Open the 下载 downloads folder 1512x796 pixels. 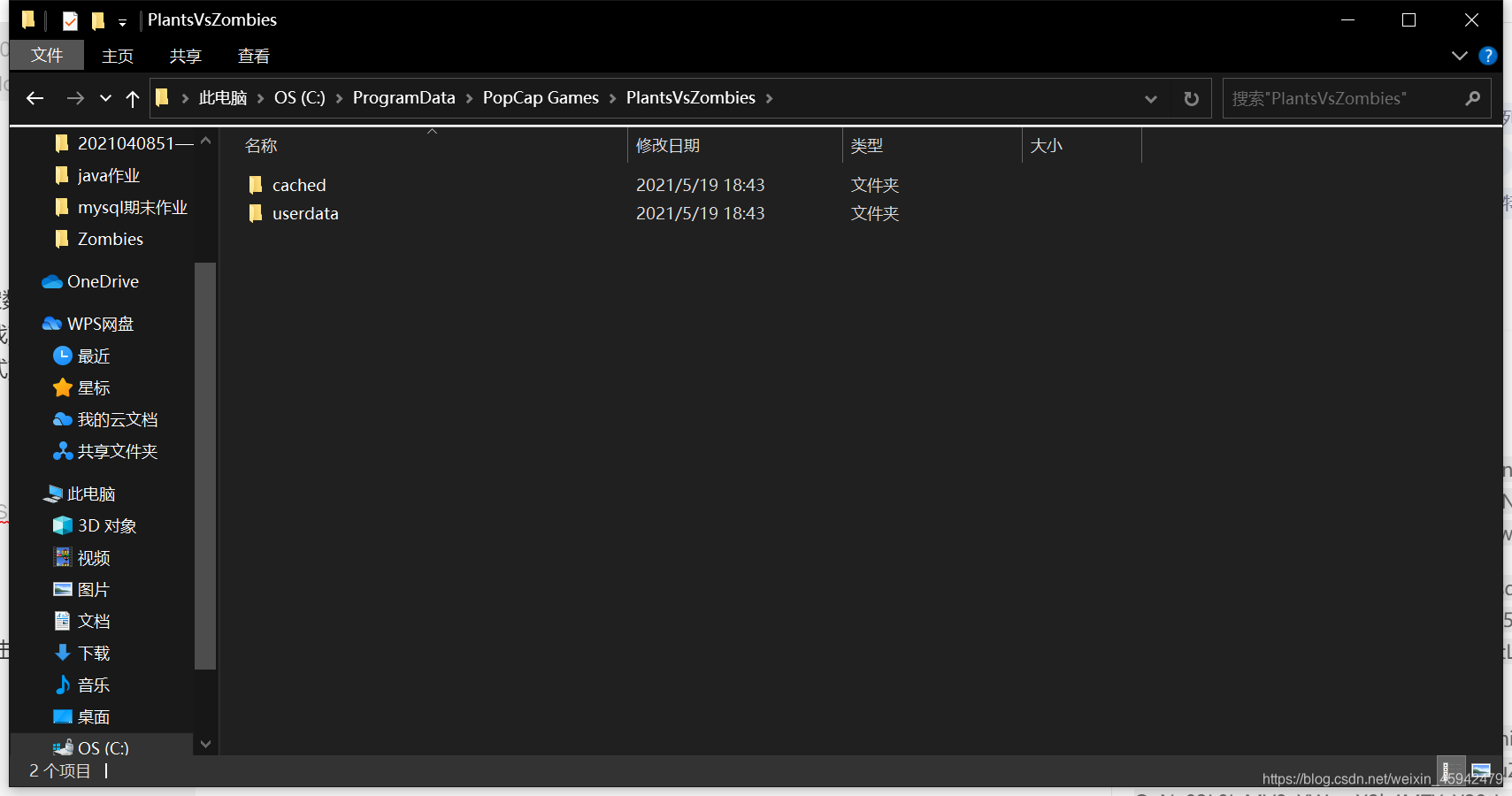pos(82,653)
